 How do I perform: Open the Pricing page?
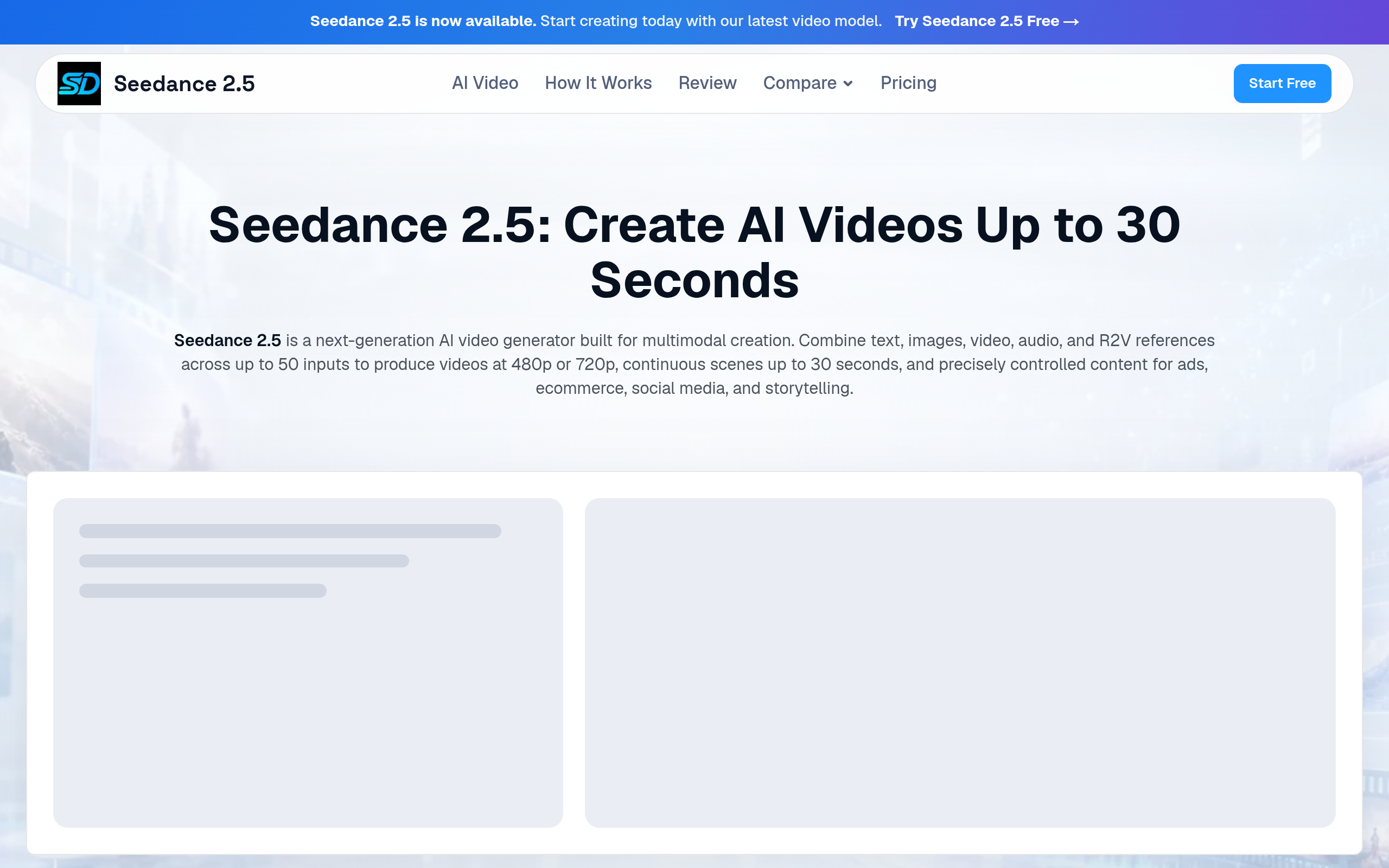pyautogui.click(x=909, y=83)
